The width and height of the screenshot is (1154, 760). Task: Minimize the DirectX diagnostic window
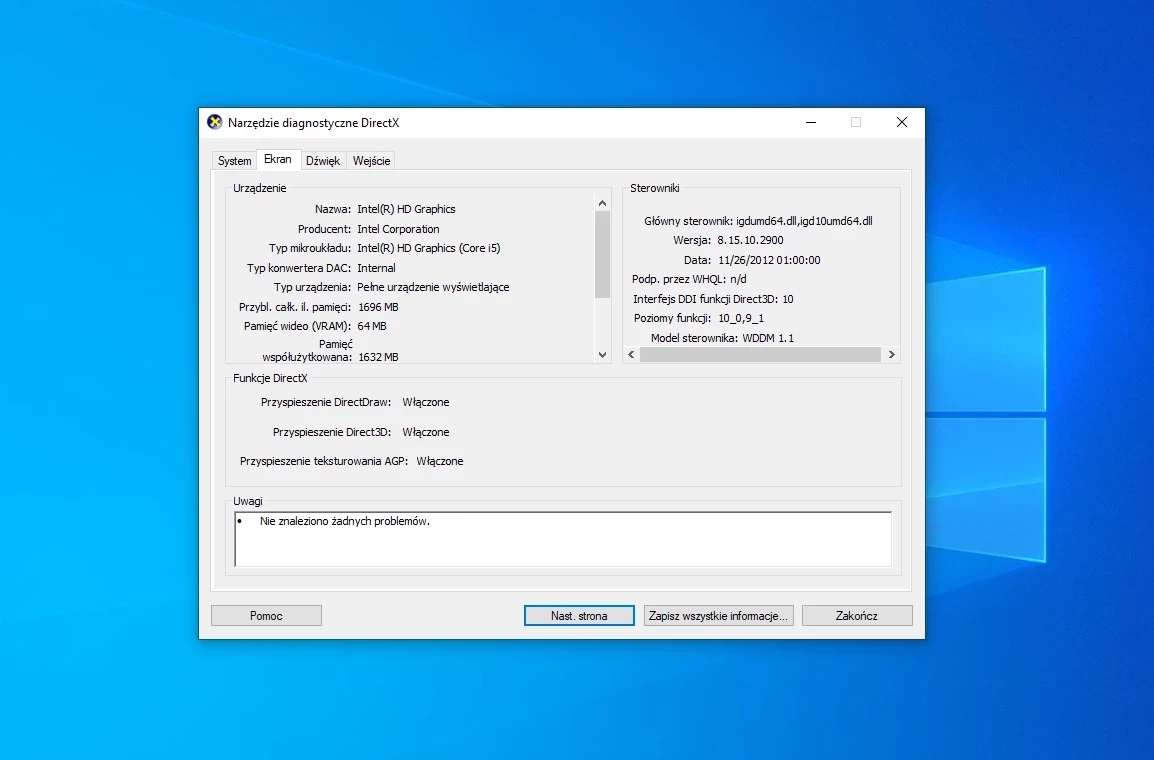[x=811, y=122]
